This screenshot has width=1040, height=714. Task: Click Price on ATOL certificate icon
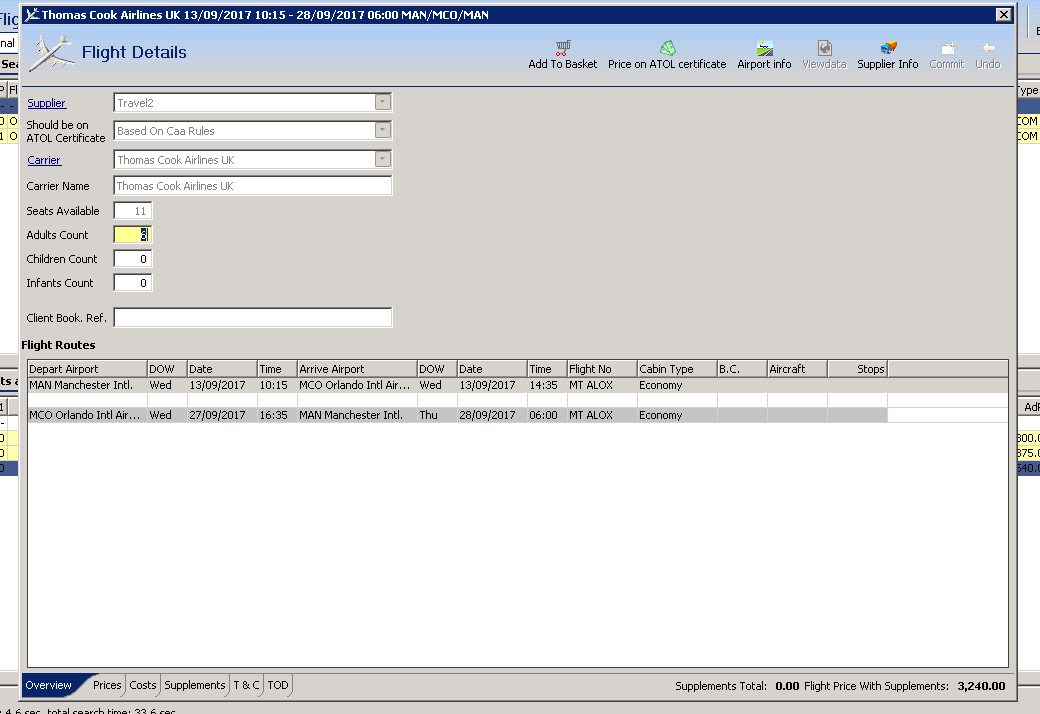click(667, 48)
